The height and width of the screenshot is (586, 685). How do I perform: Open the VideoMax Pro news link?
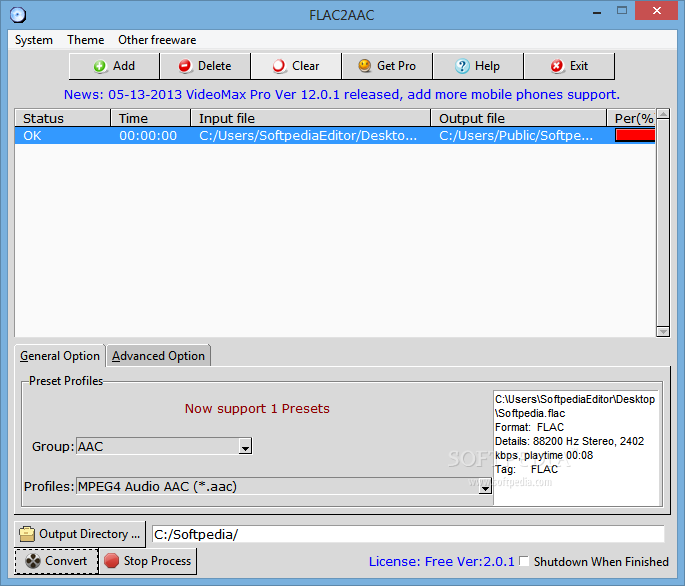[x=342, y=94]
